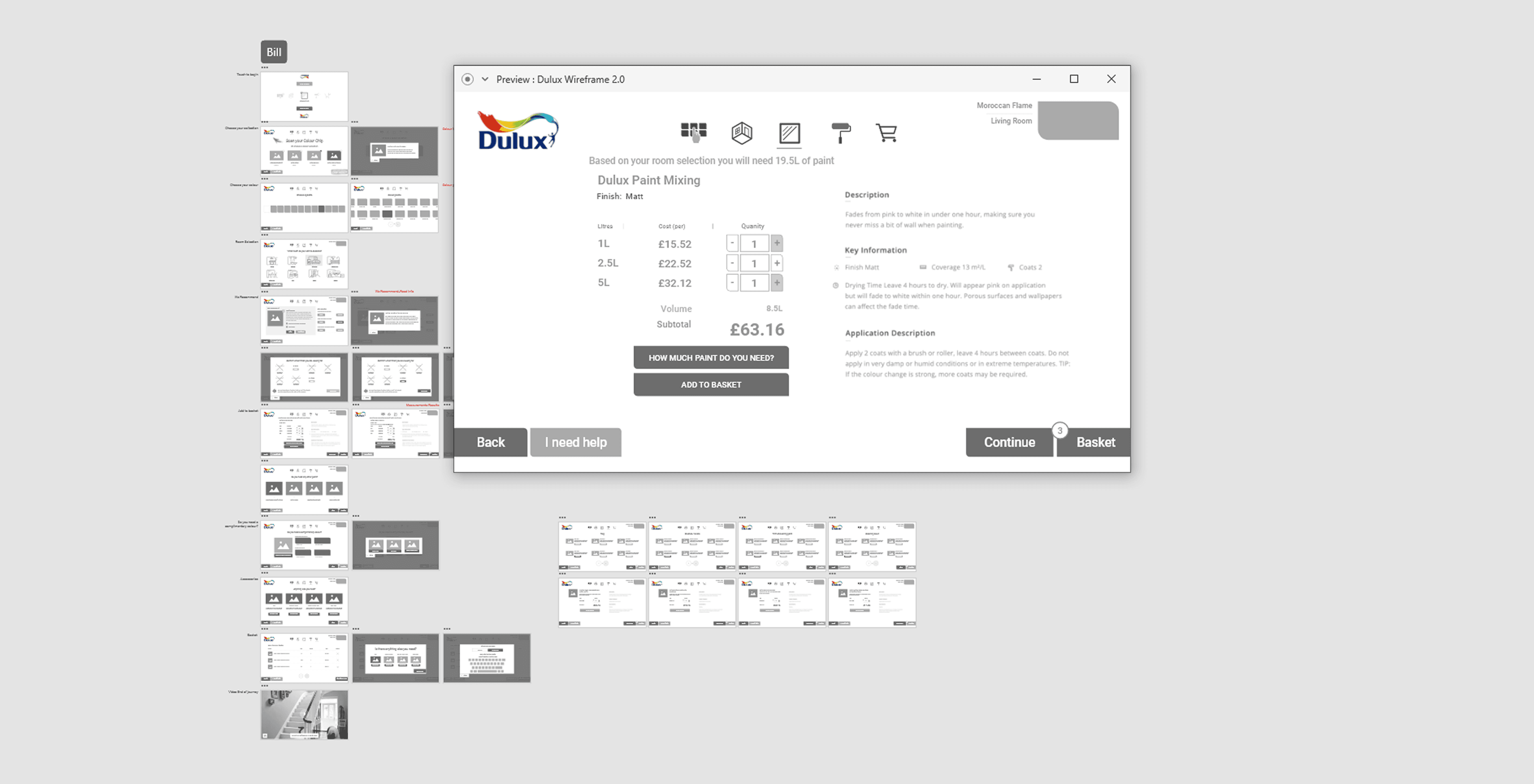
Task: Open the shopping cart icon
Action: point(886,132)
